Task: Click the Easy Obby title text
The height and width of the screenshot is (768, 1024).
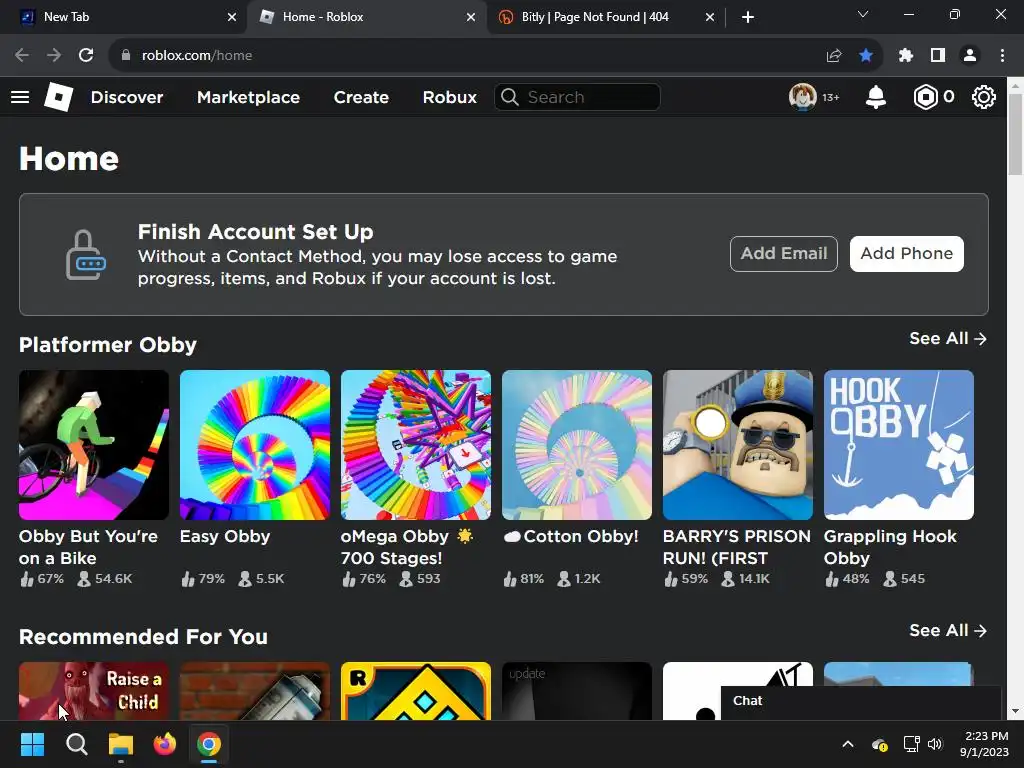Action: point(225,536)
